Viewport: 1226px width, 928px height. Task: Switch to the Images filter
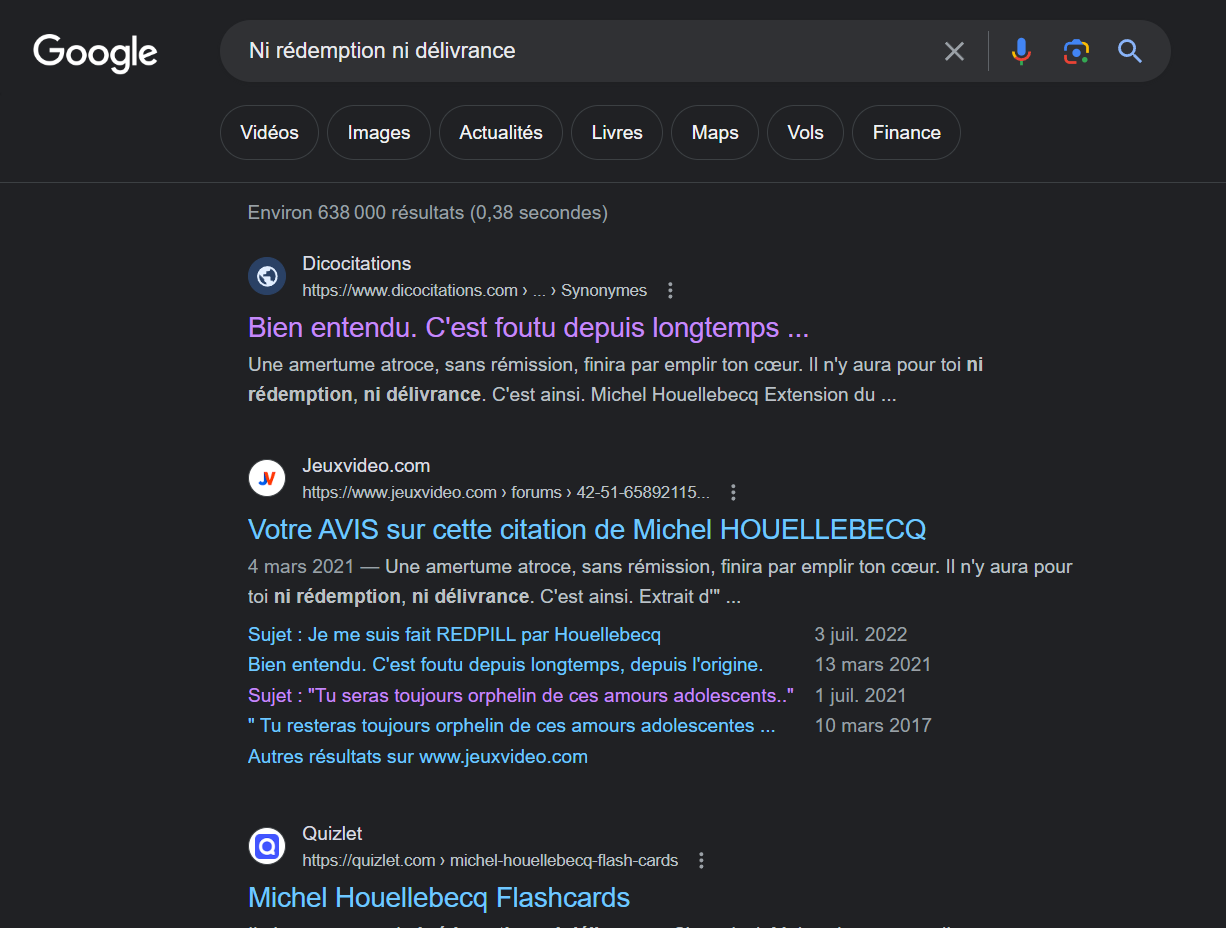click(379, 133)
